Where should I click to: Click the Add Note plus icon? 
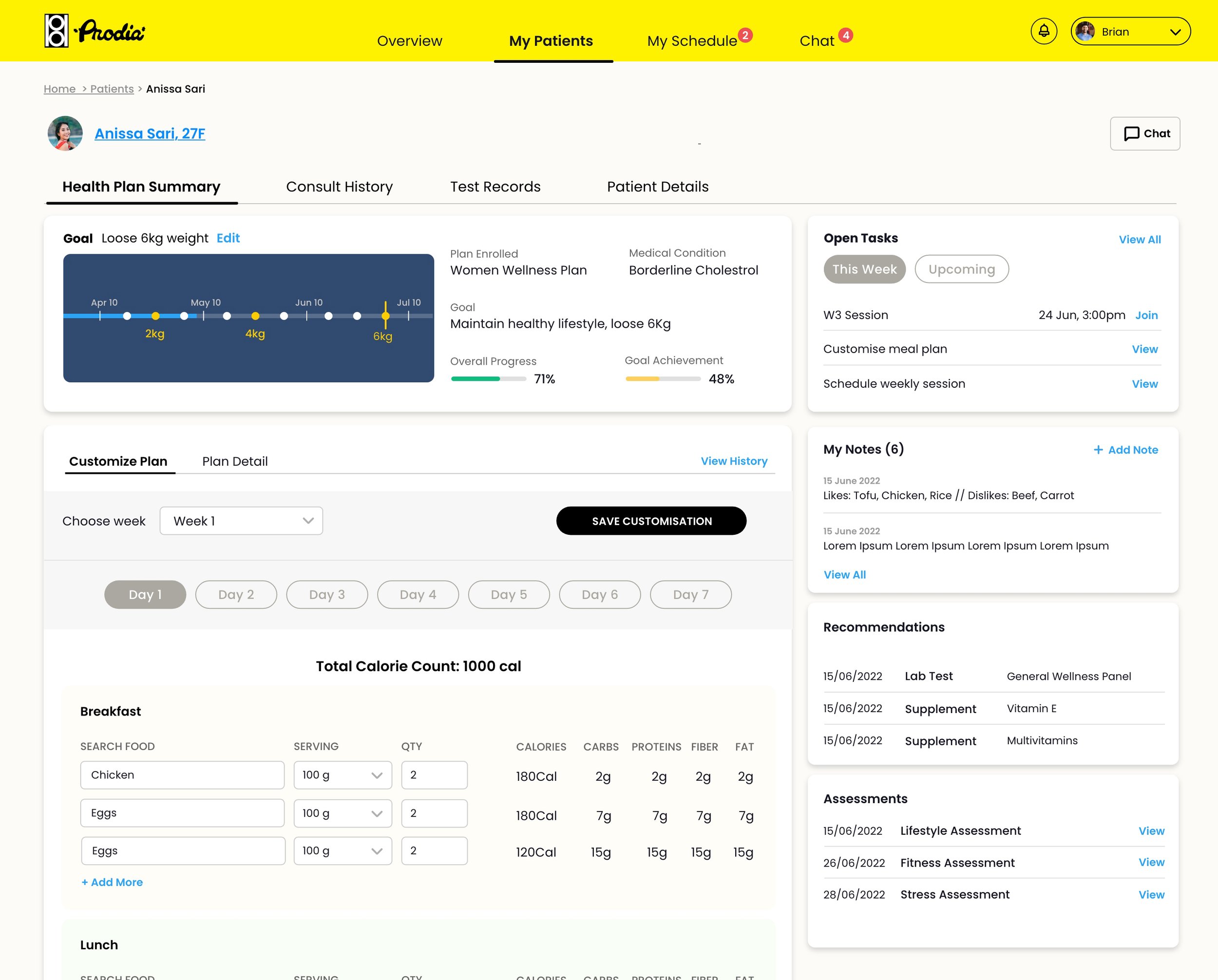(x=1098, y=450)
